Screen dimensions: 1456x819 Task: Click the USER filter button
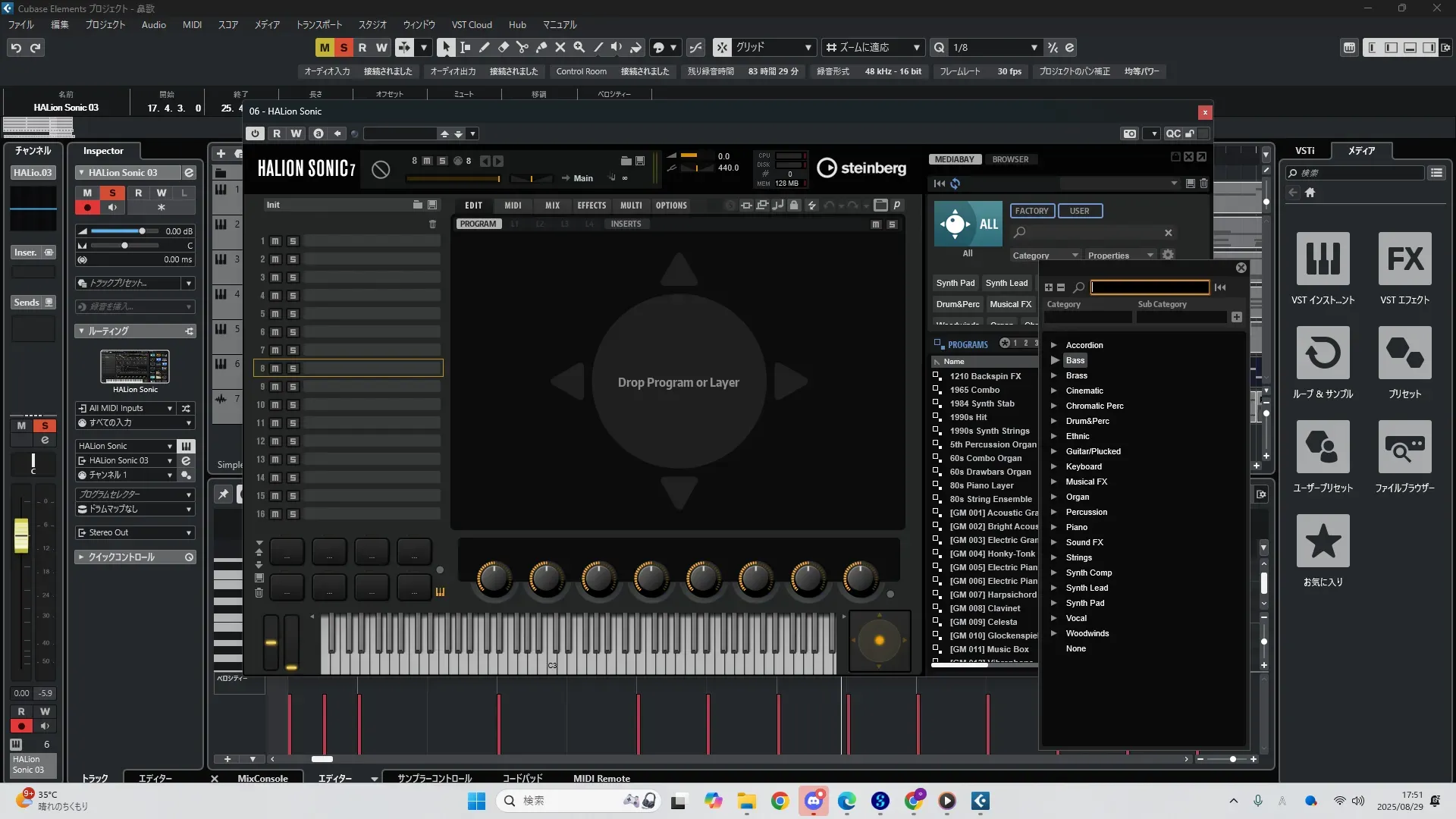[x=1078, y=211]
